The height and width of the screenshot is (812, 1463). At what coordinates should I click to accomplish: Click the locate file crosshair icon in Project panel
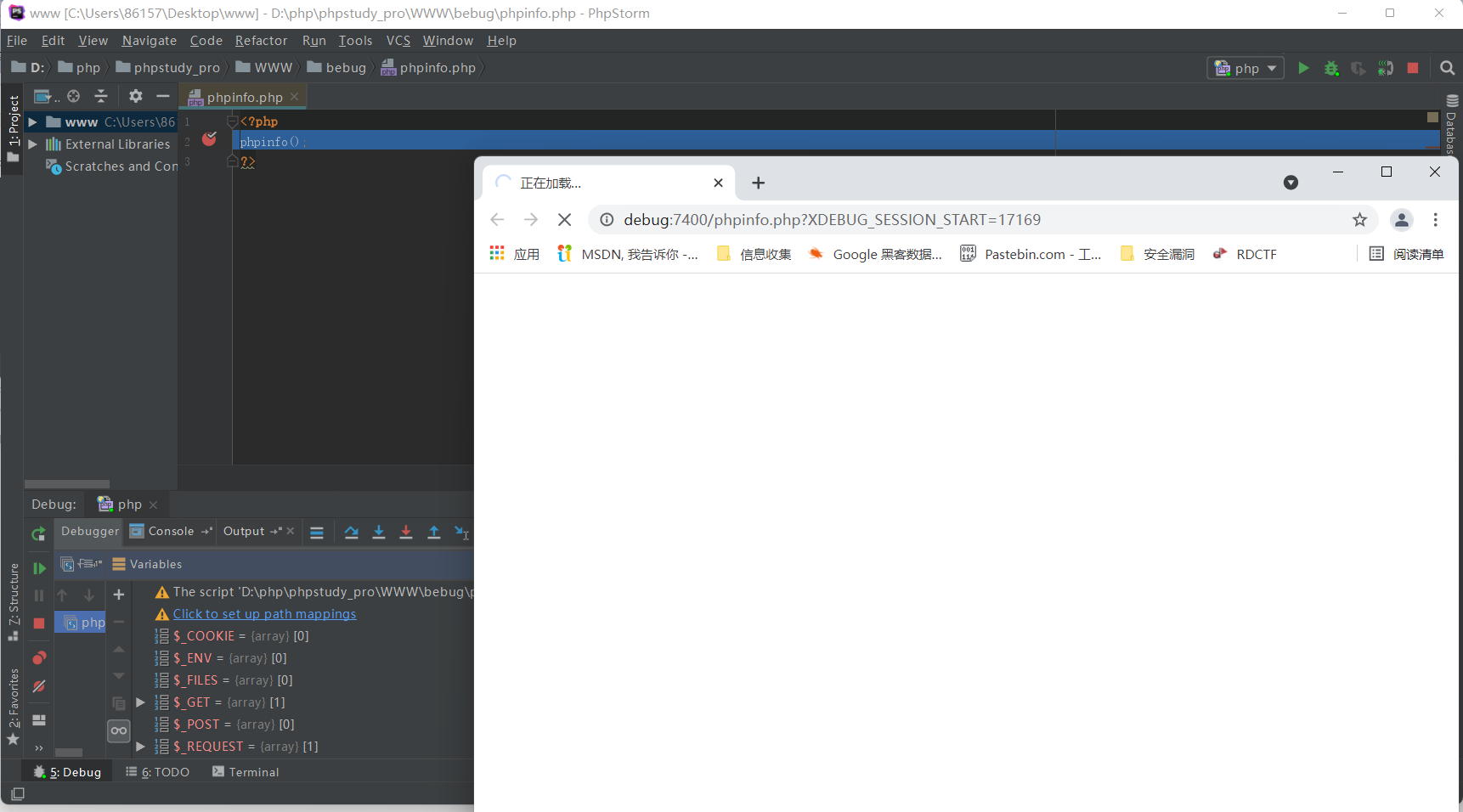[74, 97]
